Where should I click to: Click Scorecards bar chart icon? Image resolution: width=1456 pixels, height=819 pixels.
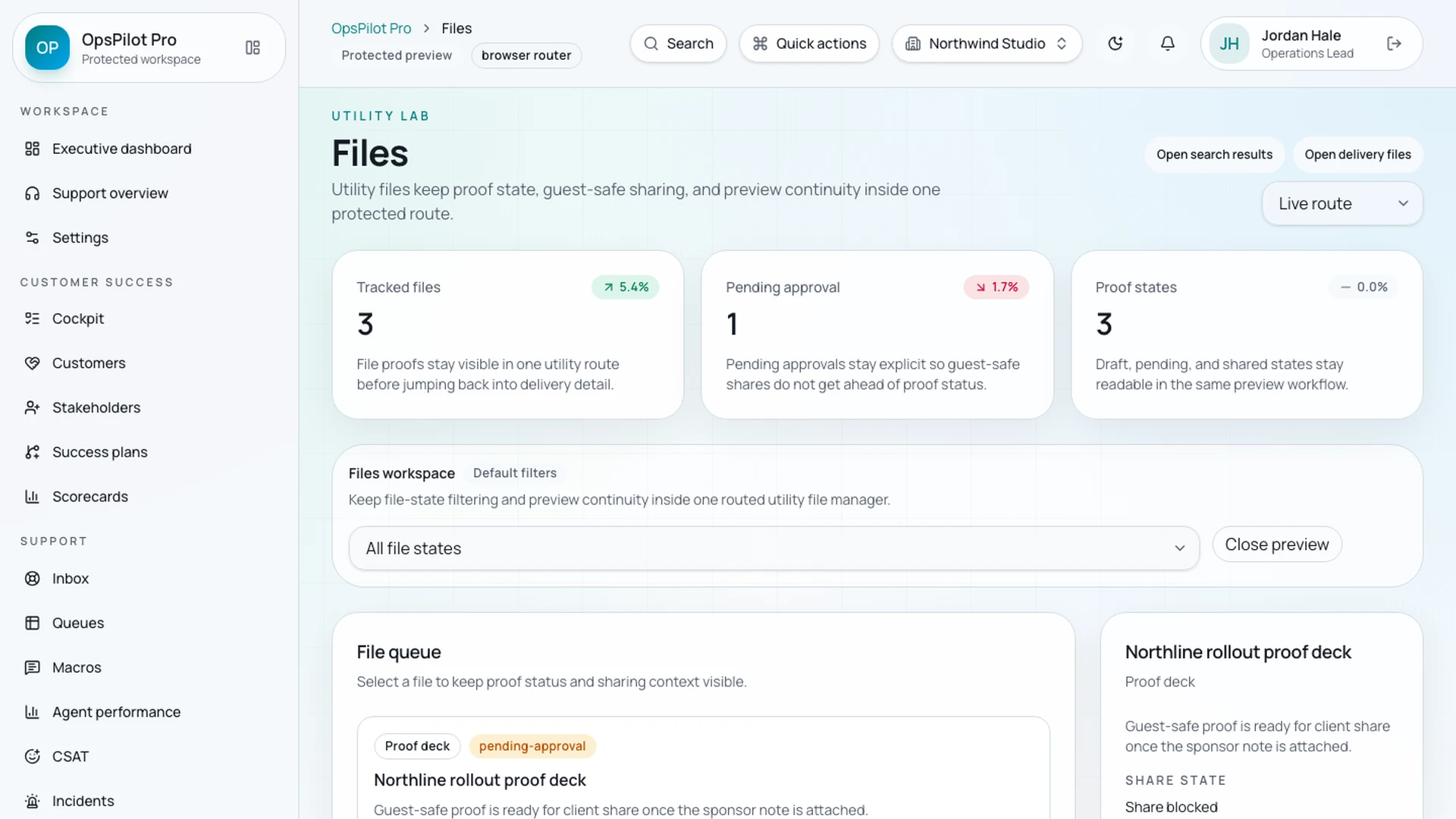click(x=32, y=497)
